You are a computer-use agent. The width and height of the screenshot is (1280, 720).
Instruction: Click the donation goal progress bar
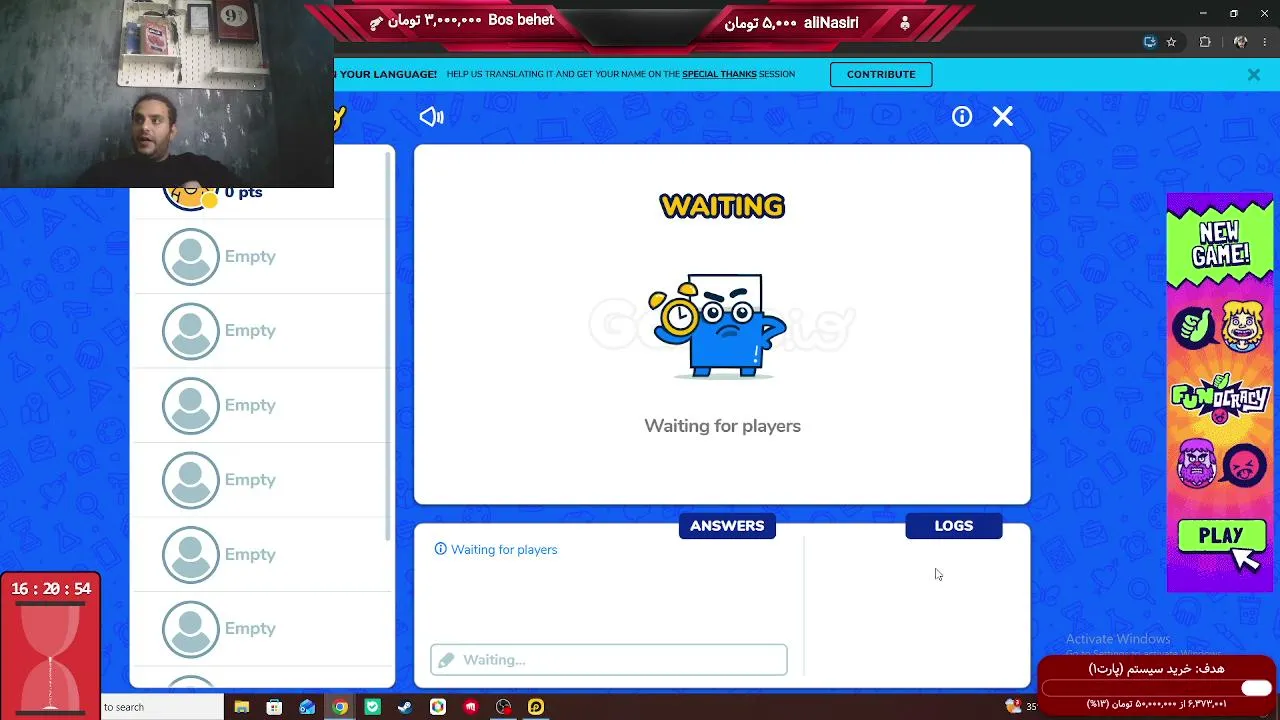(1156, 688)
